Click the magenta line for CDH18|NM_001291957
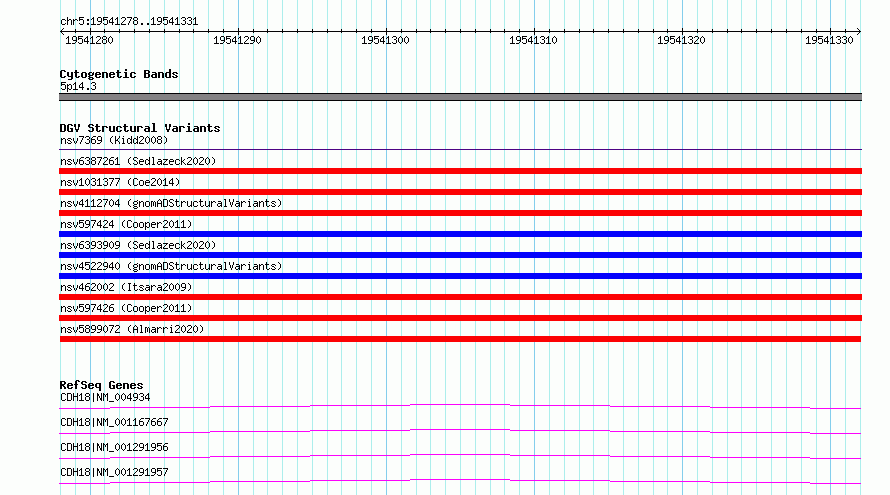This screenshot has height=495, width=890. tap(460, 481)
